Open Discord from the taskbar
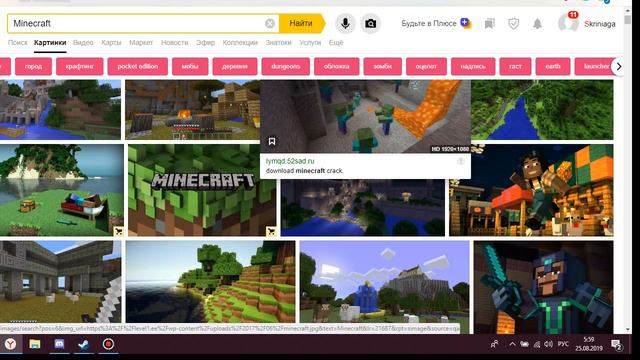The width and height of the screenshot is (640, 360). (x=59, y=344)
